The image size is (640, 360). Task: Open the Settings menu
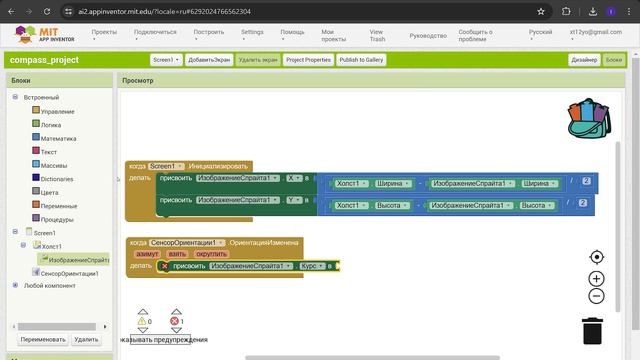[252, 35]
